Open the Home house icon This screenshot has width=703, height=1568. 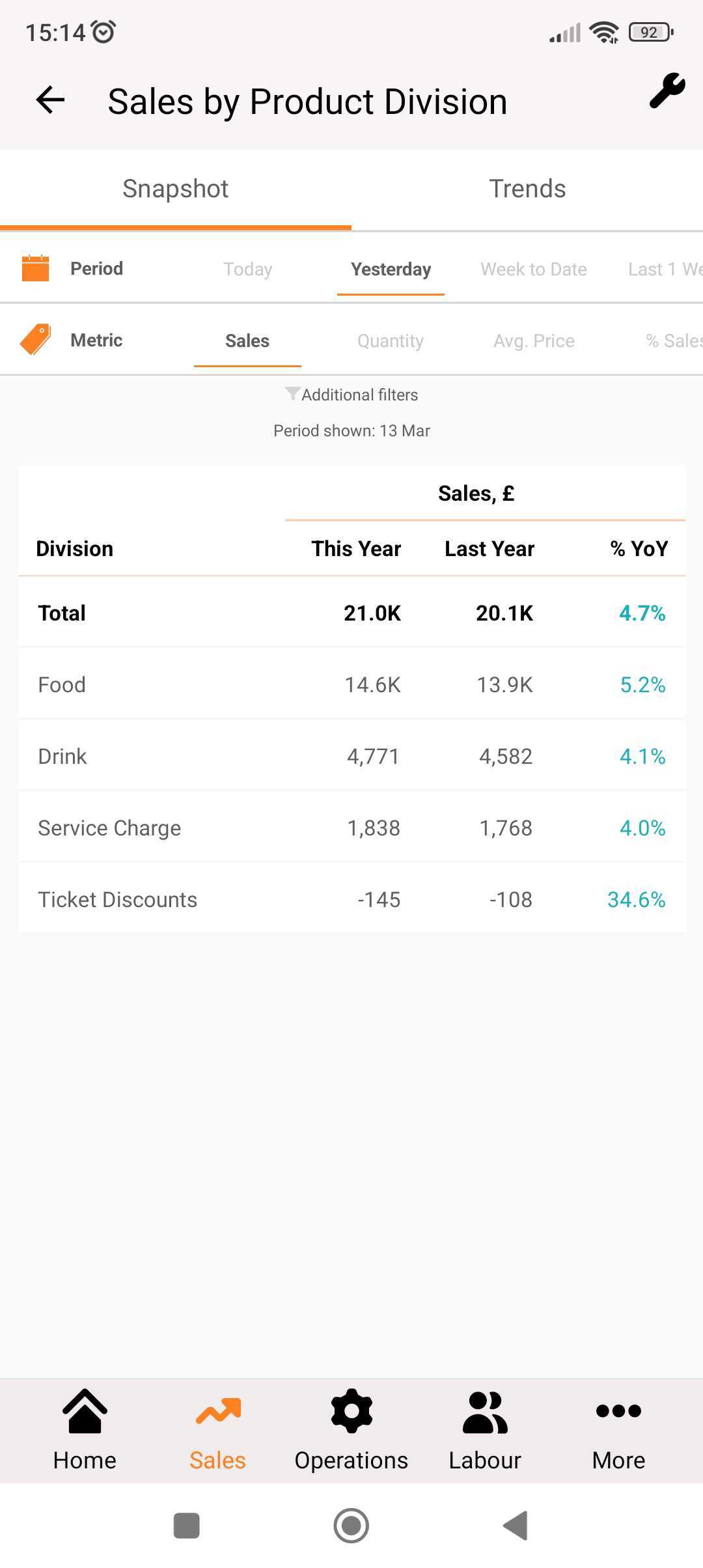(85, 1412)
